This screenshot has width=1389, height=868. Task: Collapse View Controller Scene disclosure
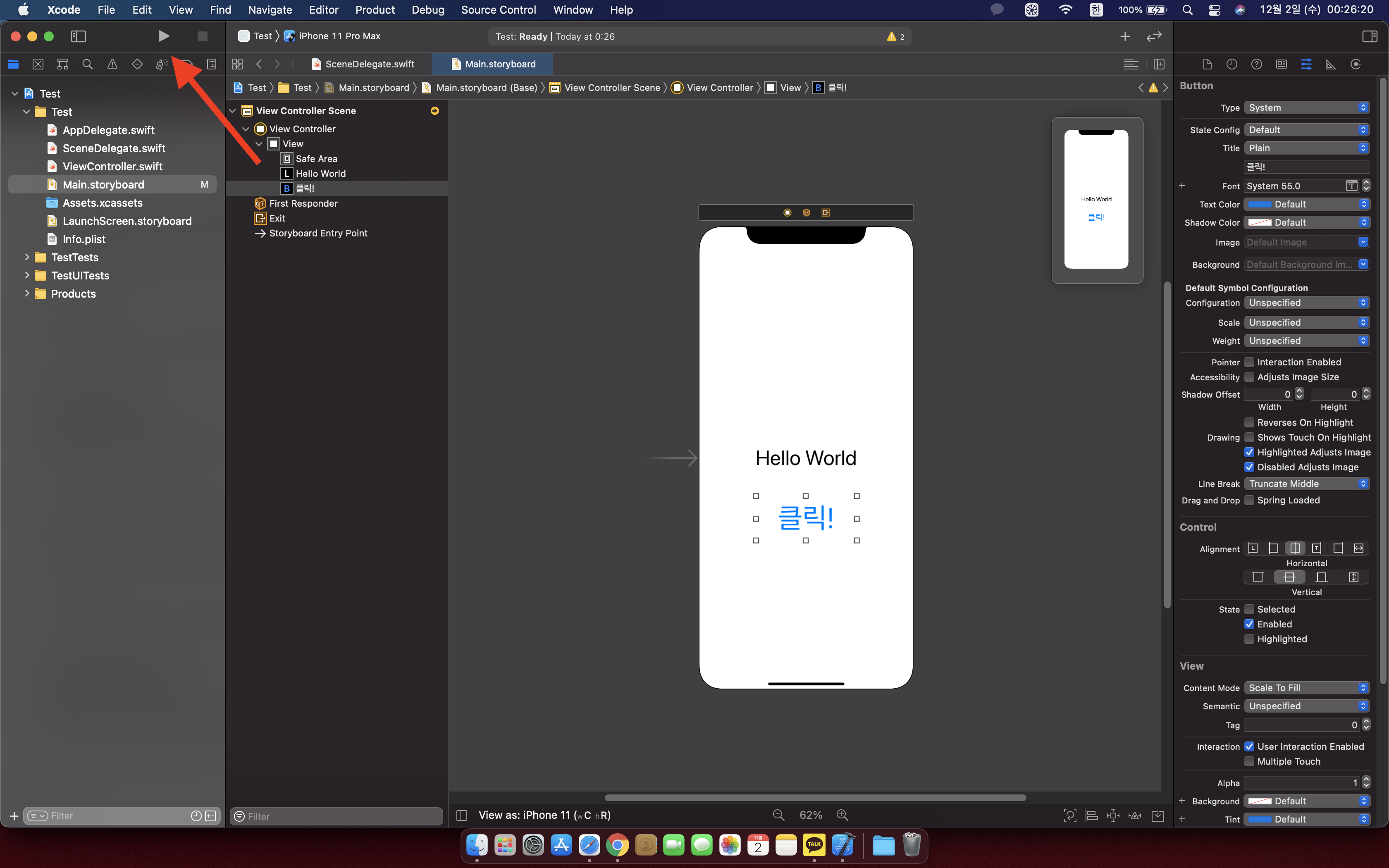232,111
